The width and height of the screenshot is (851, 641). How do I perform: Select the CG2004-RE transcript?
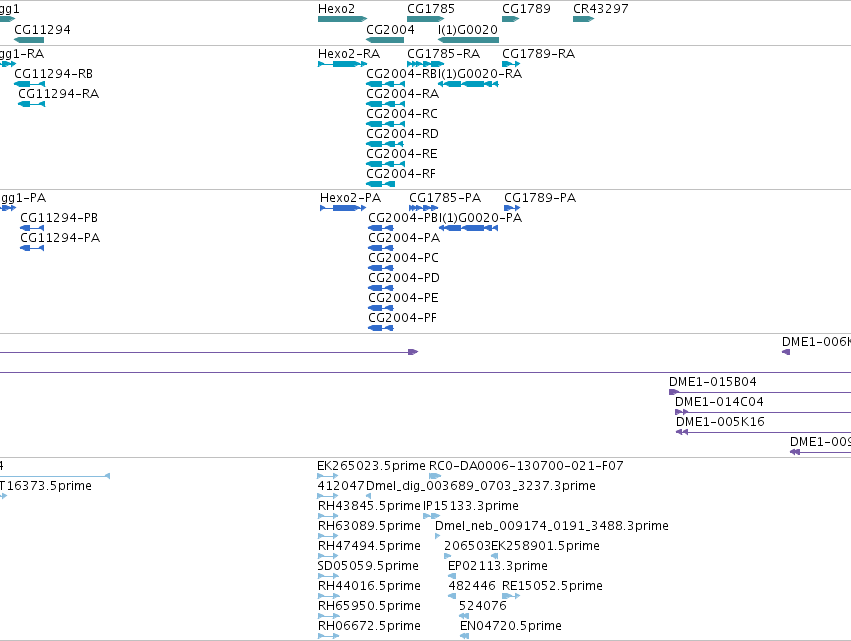385,164
